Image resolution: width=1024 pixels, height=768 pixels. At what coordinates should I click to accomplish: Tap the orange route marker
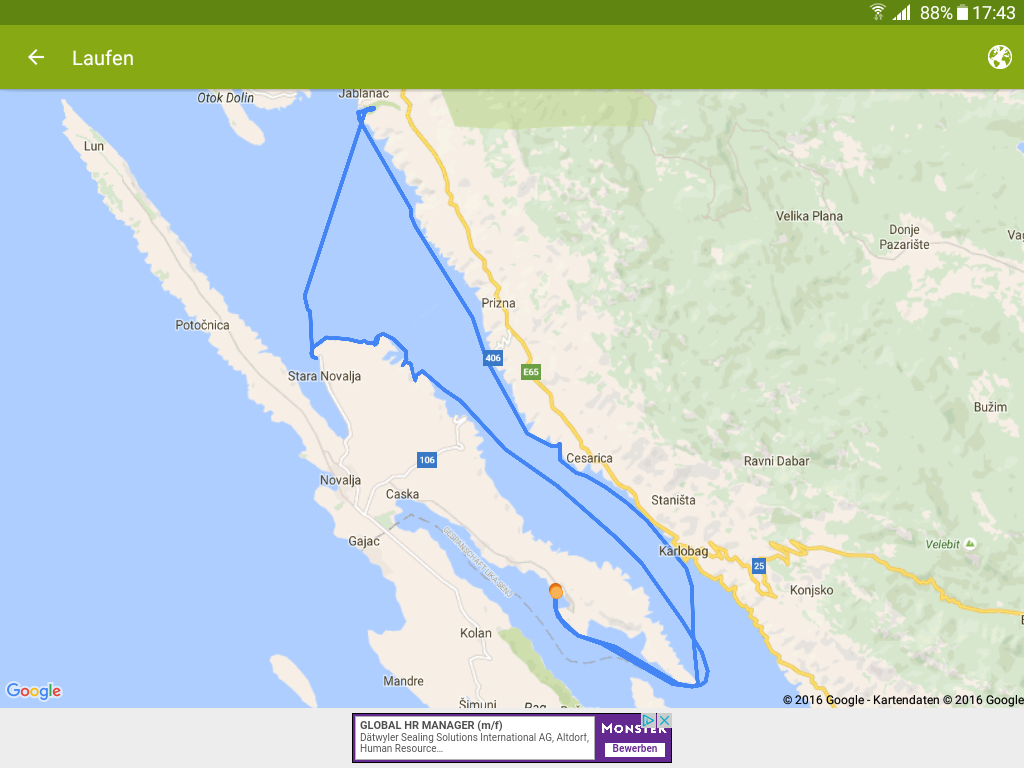click(556, 591)
